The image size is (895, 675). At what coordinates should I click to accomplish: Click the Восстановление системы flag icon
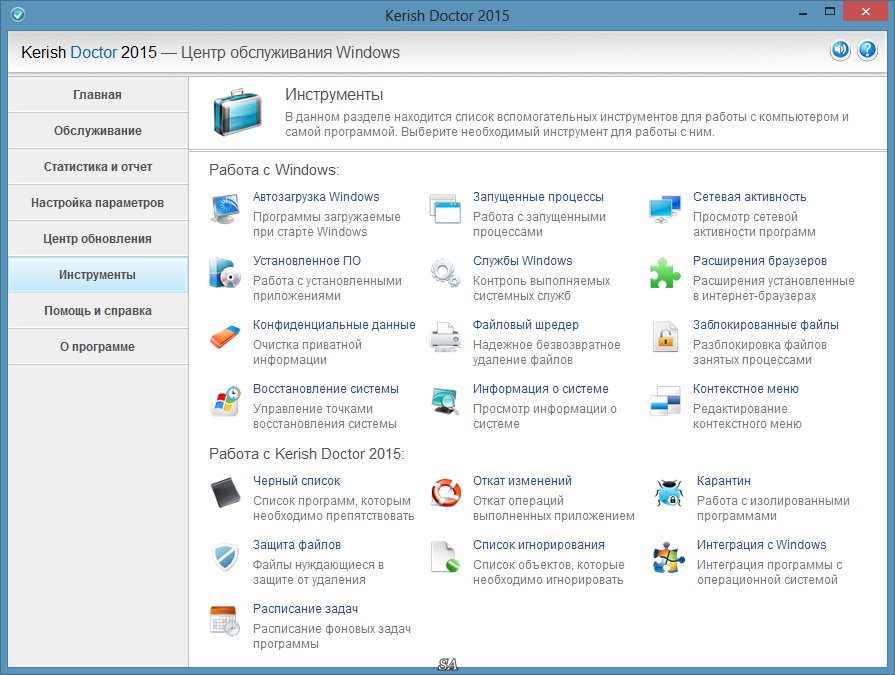pyautogui.click(x=225, y=401)
